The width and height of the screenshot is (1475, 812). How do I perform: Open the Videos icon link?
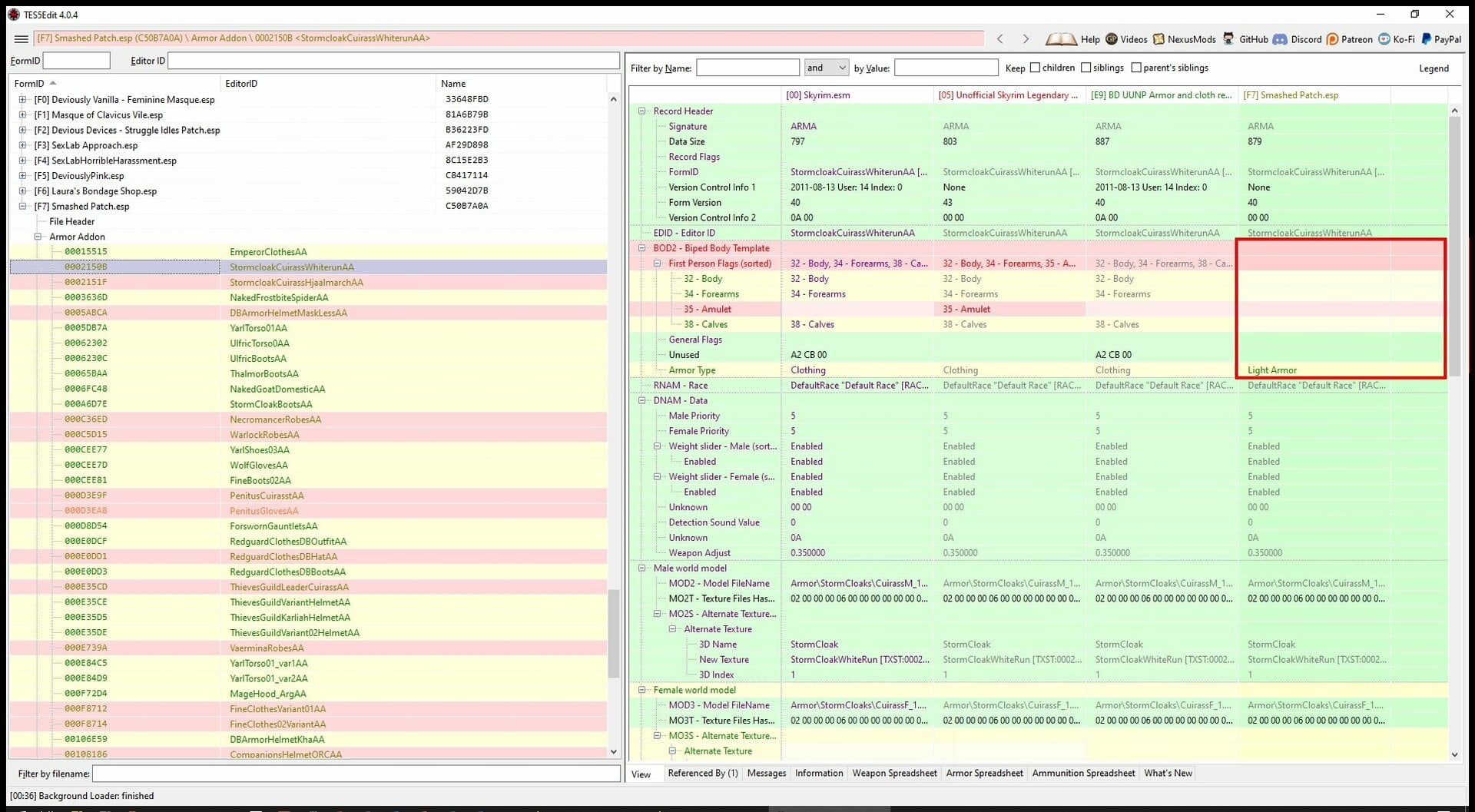click(1112, 39)
